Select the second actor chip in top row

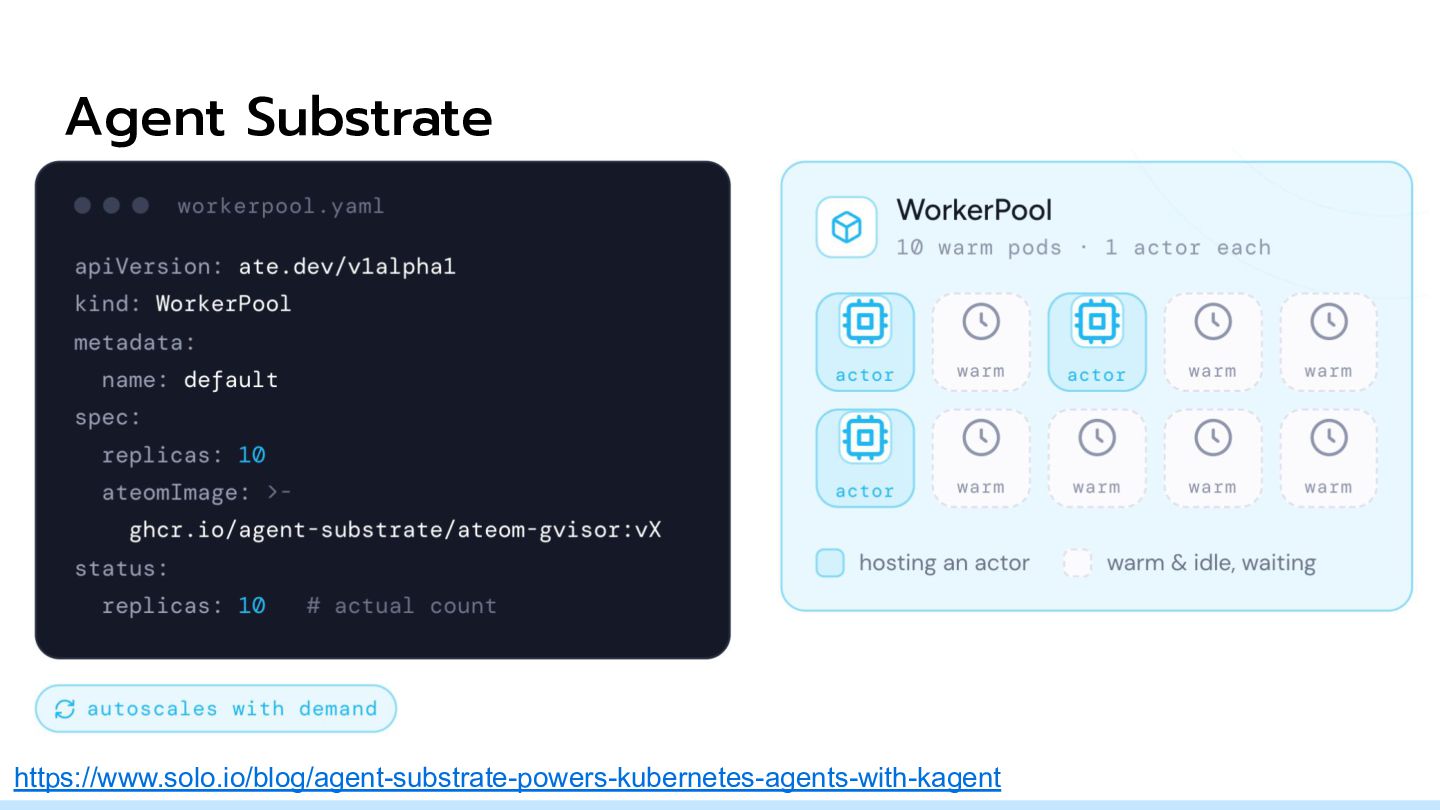tap(1097, 342)
